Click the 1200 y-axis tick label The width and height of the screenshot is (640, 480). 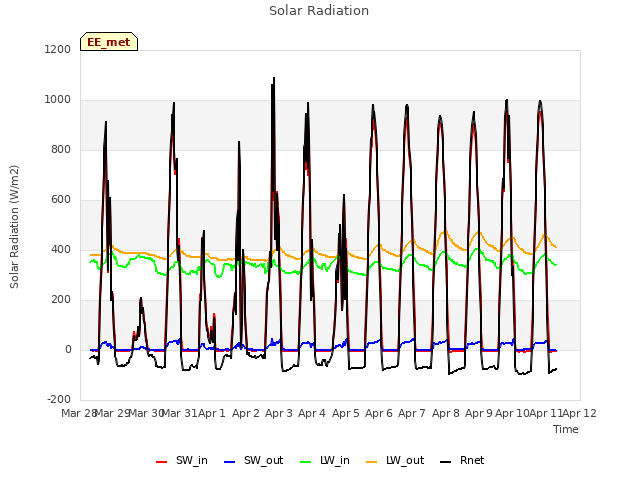click(58, 49)
